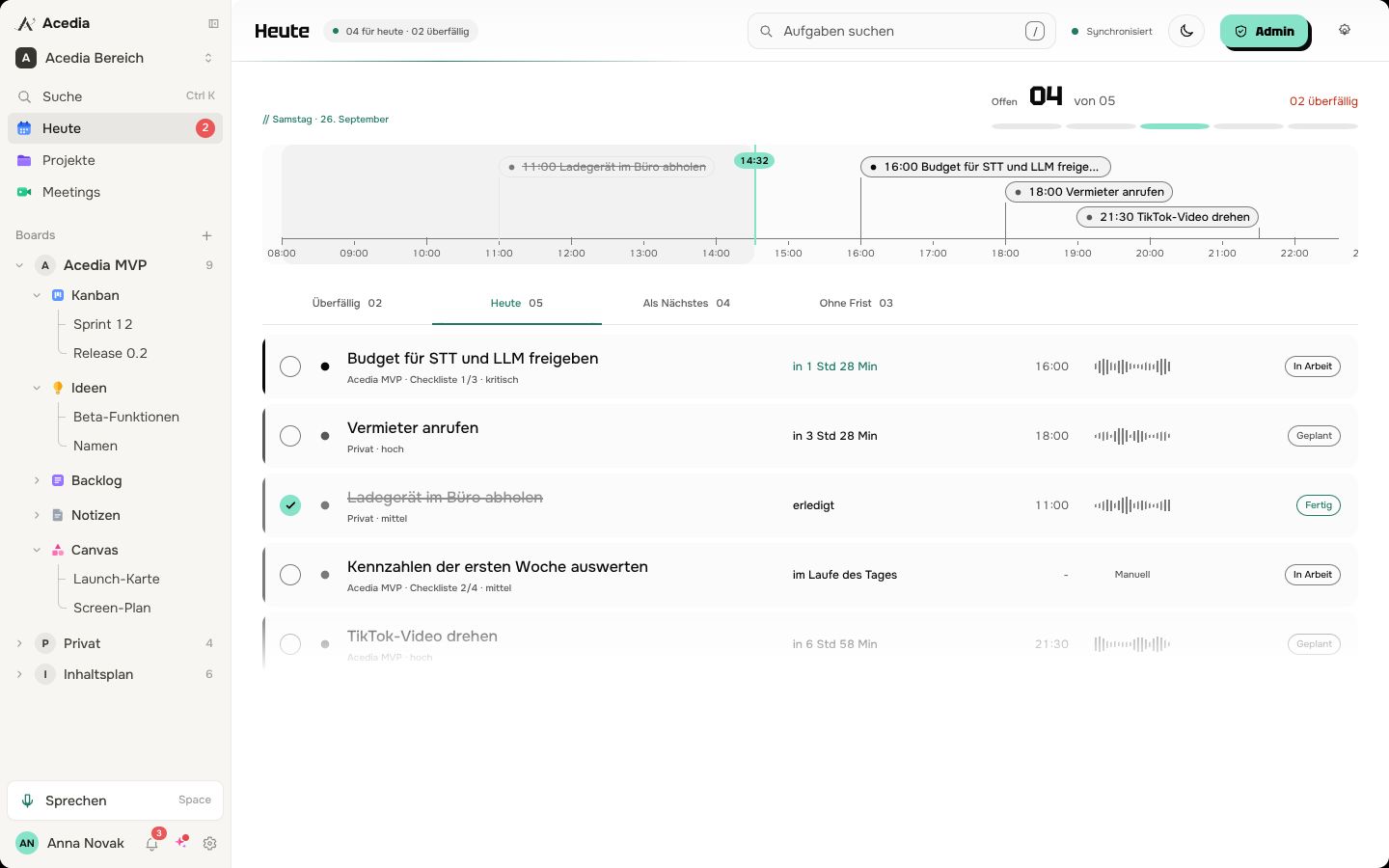Toggle dark mode with moon button
This screenshot has width=1389, height=868.
pos(1186,31)
